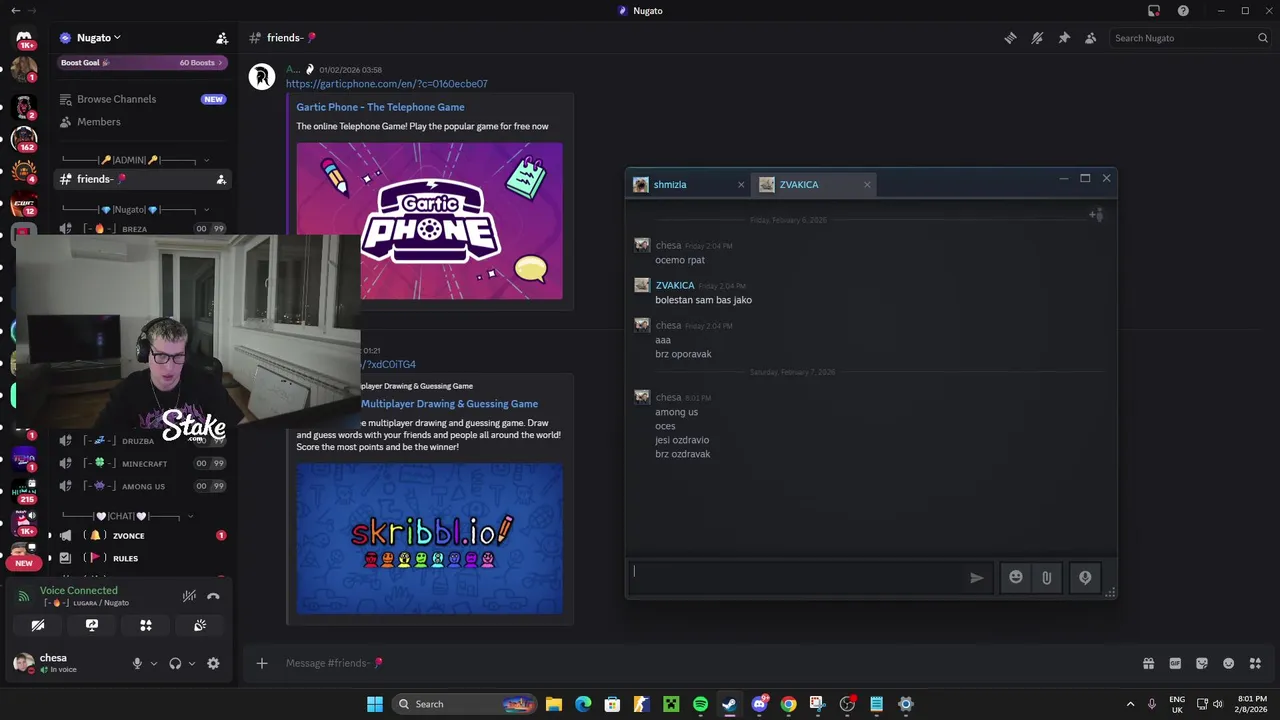This screenshot has height=720, width=1280.
Task: Toggle noise suppression in voice panel
Action: (x=188, y=596)
